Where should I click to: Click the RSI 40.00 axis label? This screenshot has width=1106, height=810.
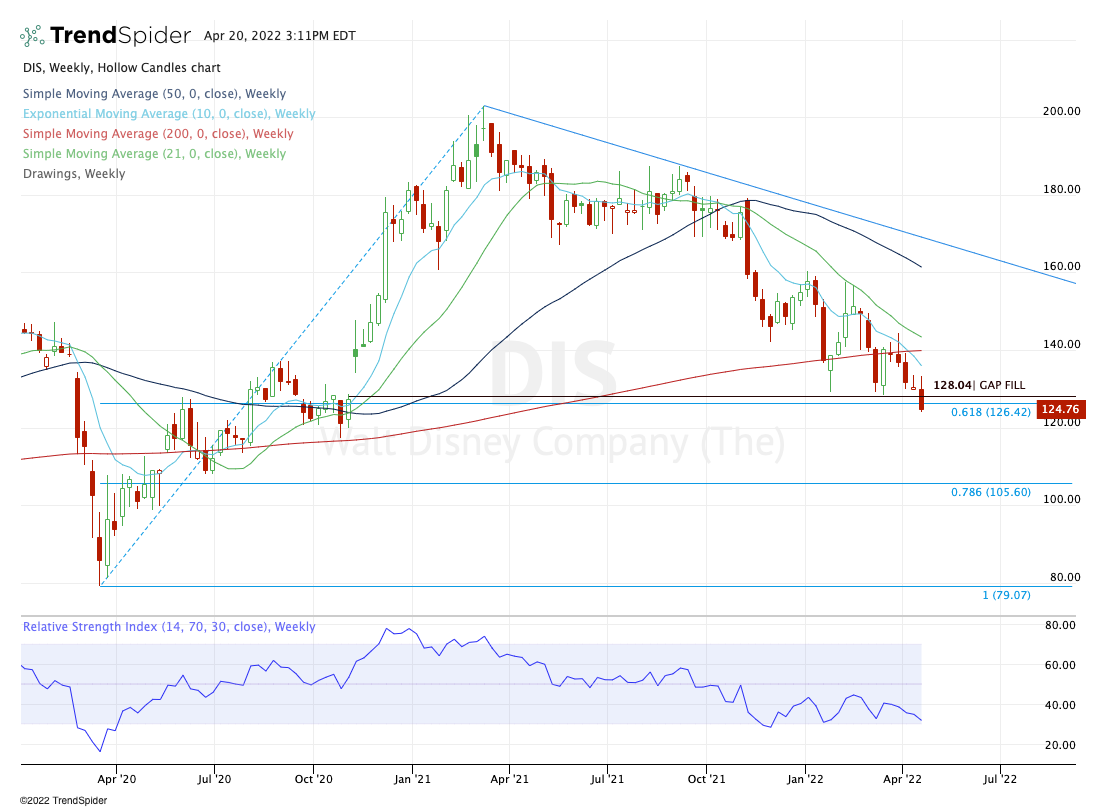1060,705
